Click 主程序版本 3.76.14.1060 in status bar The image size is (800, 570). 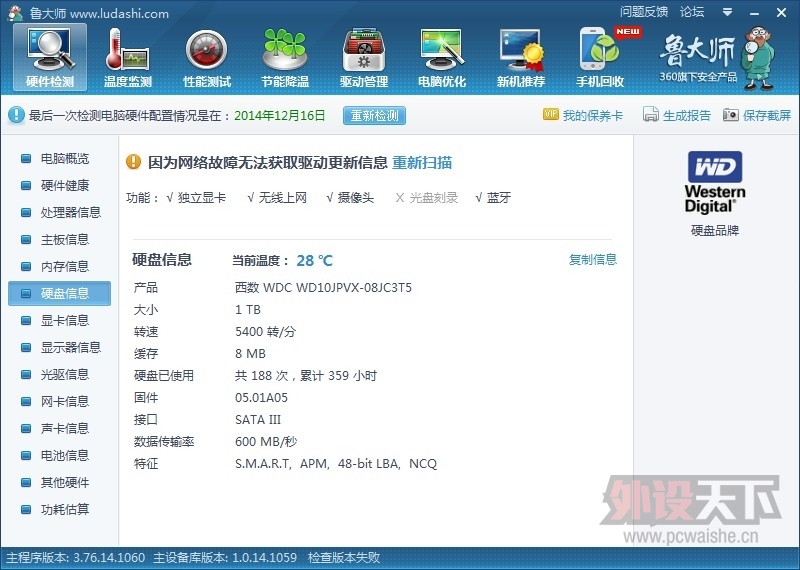click(76, 558)
